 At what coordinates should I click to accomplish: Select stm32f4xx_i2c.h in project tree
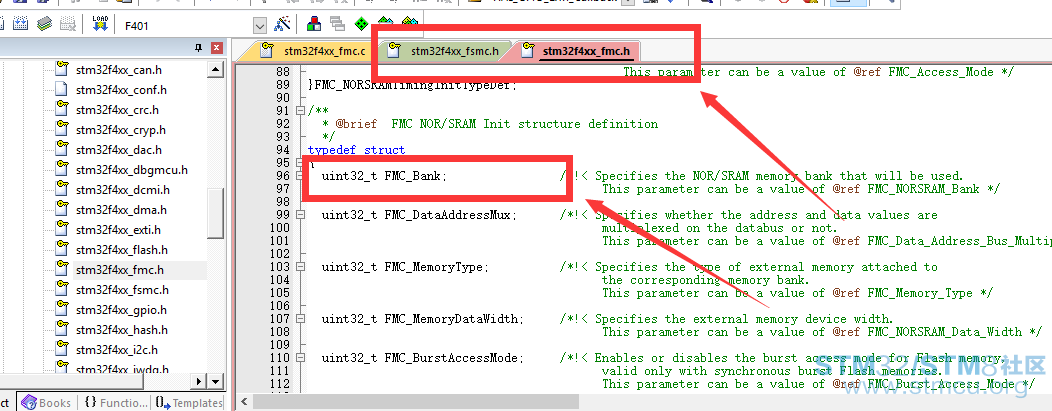pyautogui.click(x=117, y=350)
